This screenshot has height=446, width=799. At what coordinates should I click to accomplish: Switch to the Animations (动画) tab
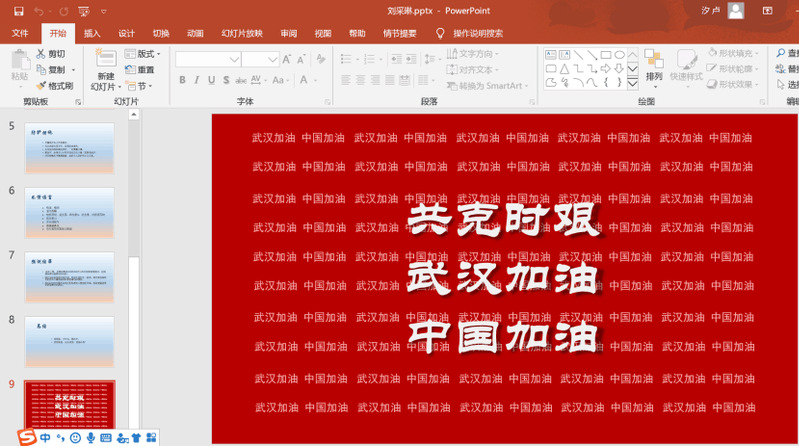pos(195,33)
